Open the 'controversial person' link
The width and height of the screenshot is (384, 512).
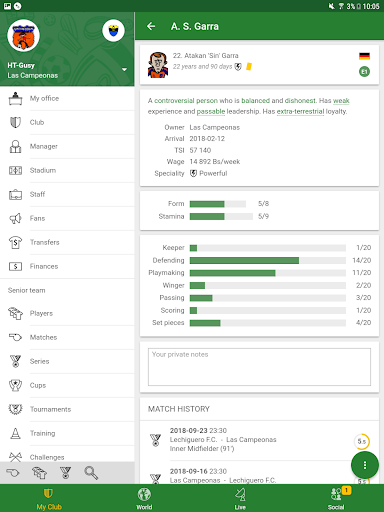point(186,101)
